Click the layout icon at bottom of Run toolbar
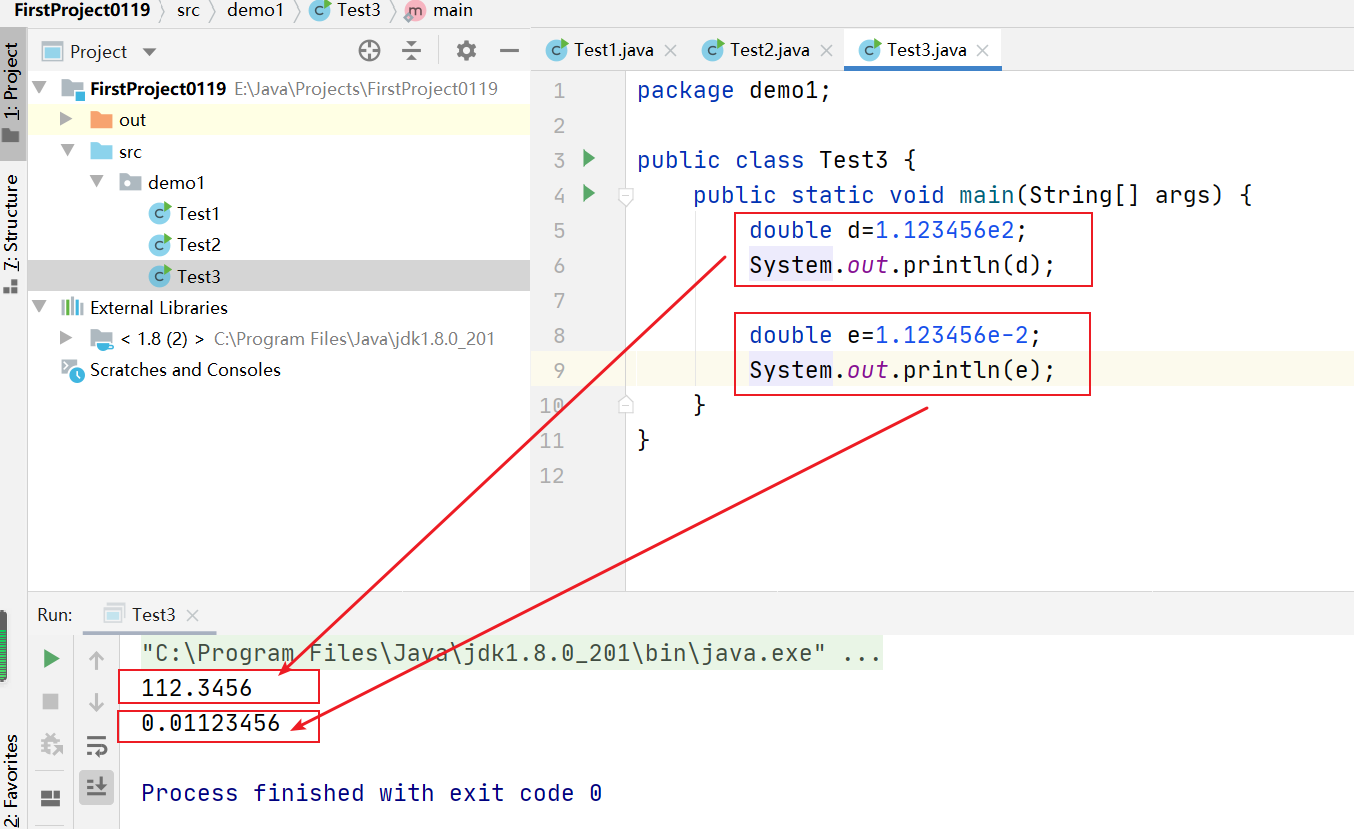Screen dimensions: 1354x829 point(51,798)
